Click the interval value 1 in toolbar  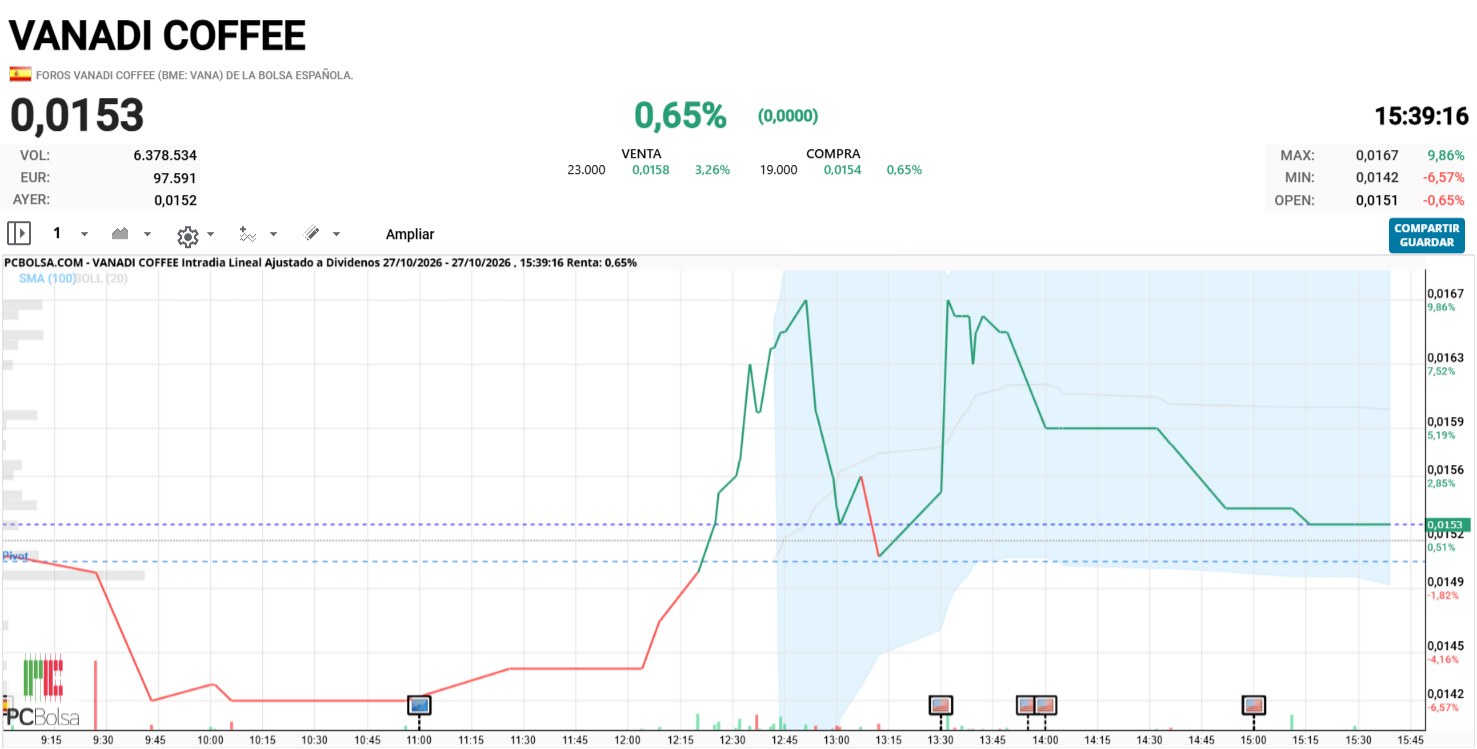tap(57, 233)
